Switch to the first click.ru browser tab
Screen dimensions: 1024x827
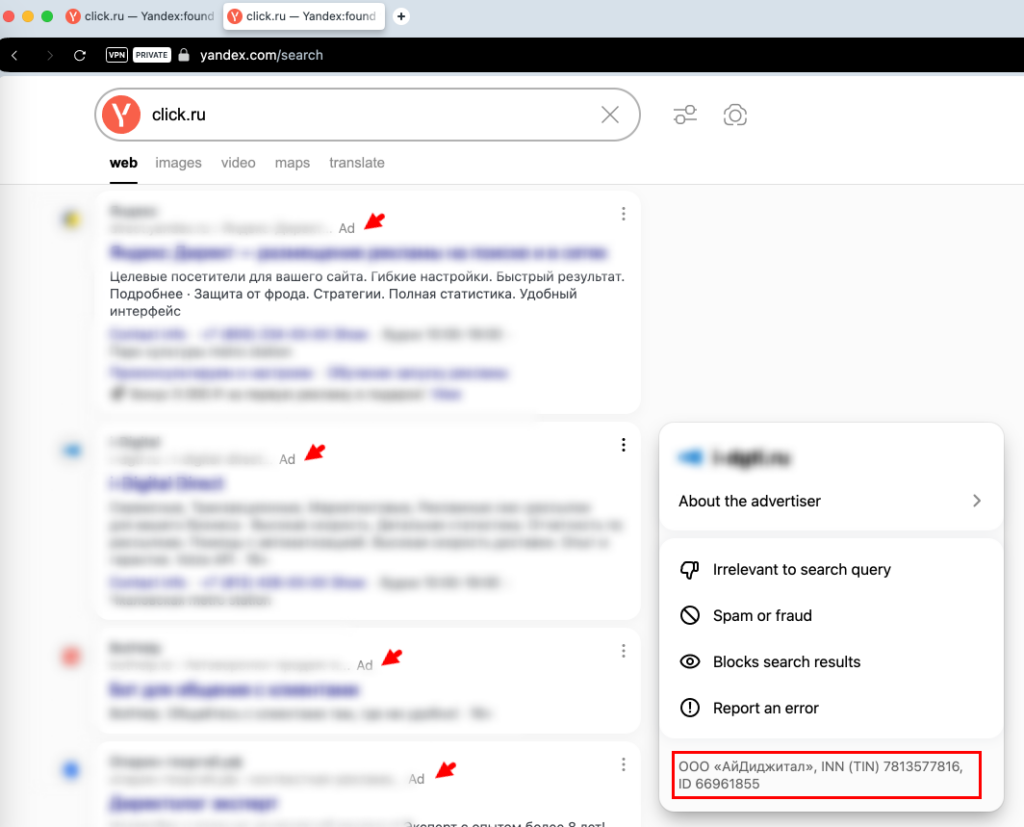(140, 16)
